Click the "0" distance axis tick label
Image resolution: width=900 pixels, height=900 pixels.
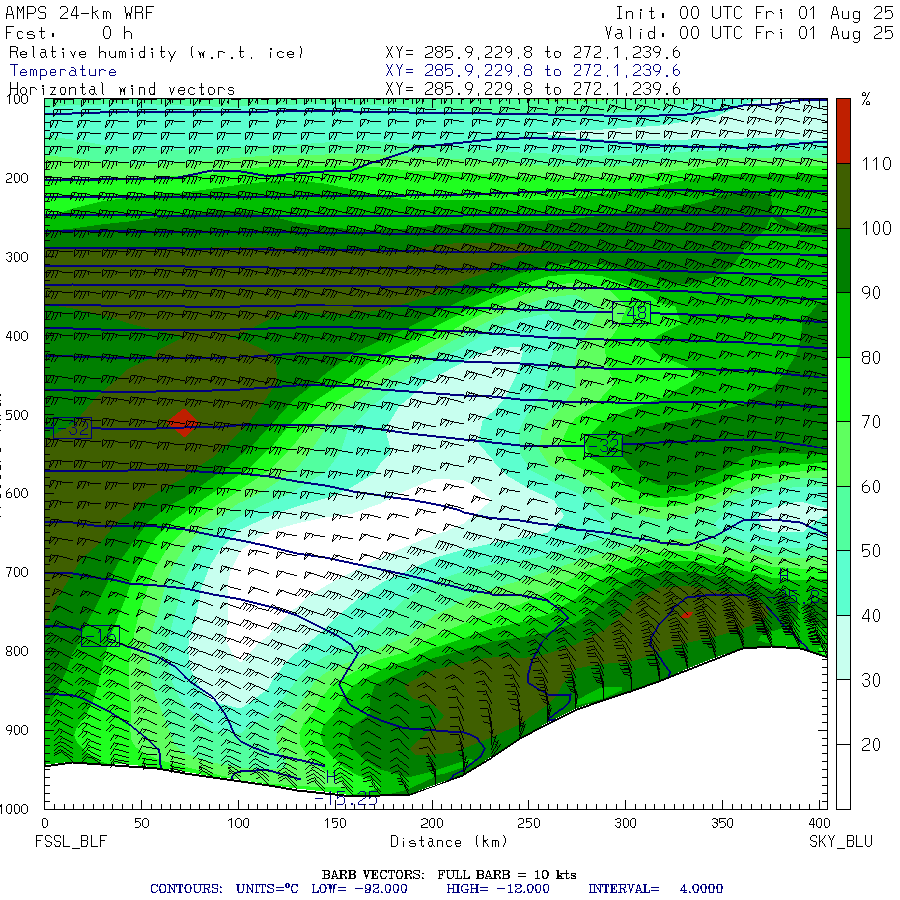point(45,823)
